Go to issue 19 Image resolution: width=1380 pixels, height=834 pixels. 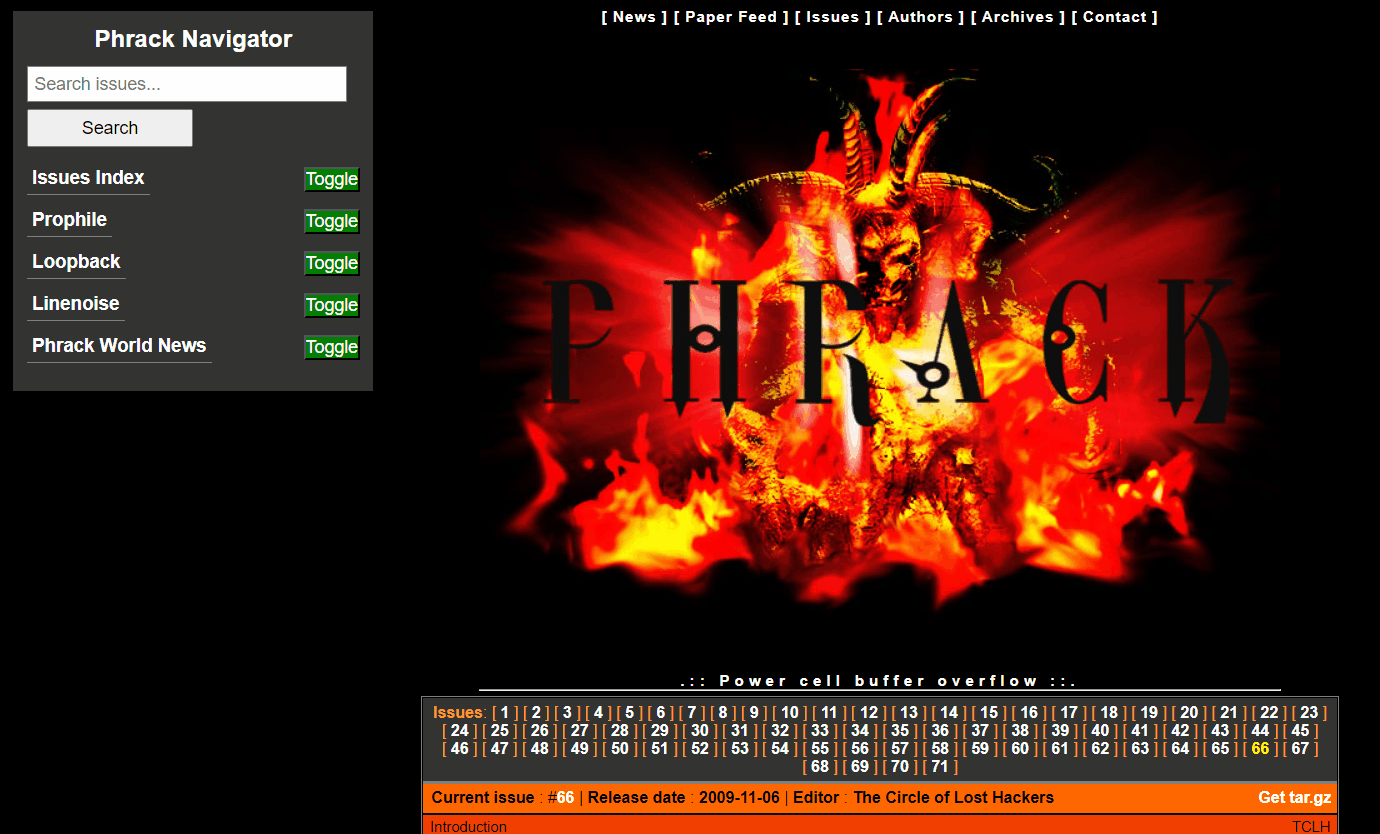pyautogui.click(x=1149, y=713)
